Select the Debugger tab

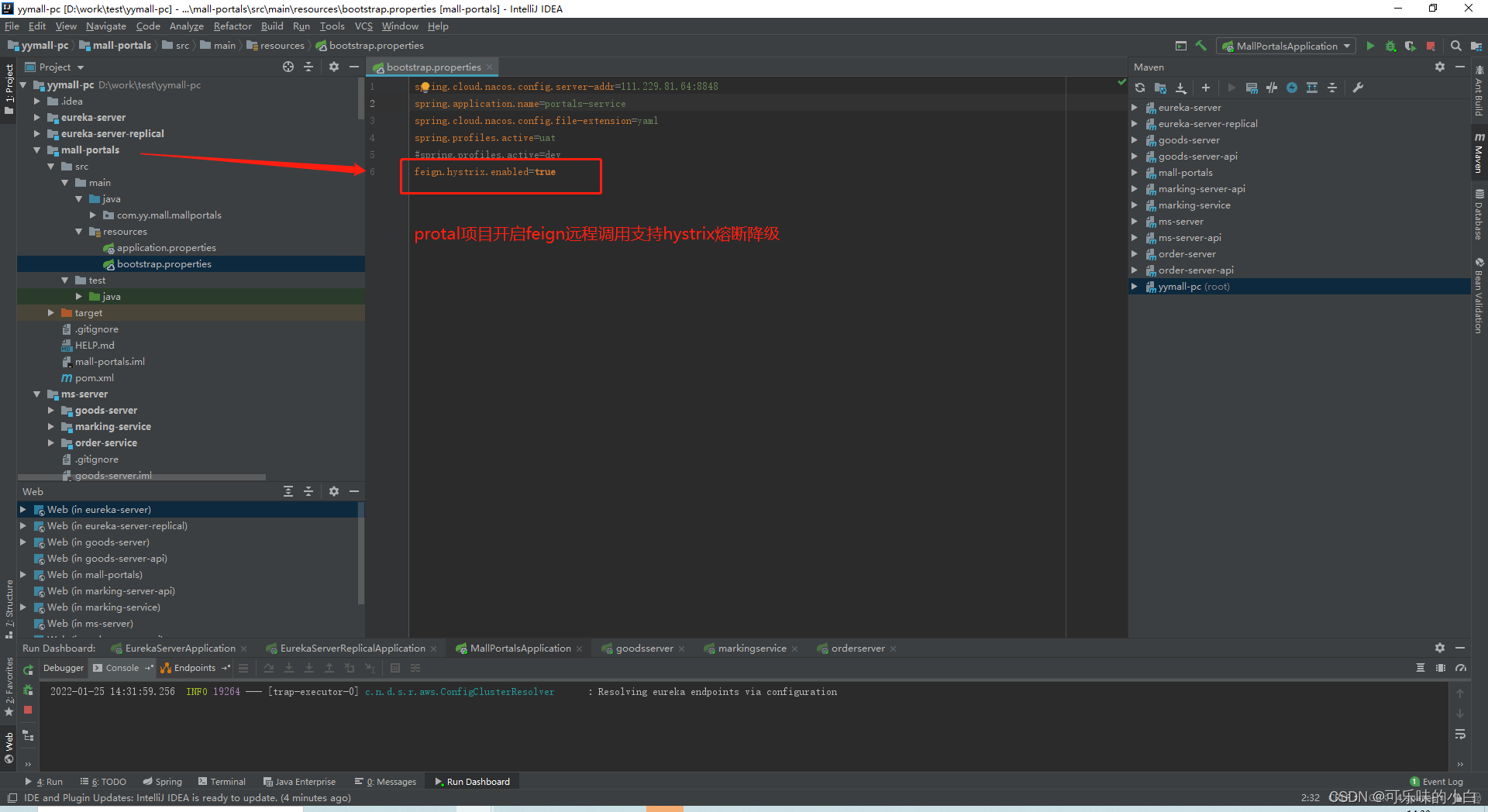(x=64, y=668)
